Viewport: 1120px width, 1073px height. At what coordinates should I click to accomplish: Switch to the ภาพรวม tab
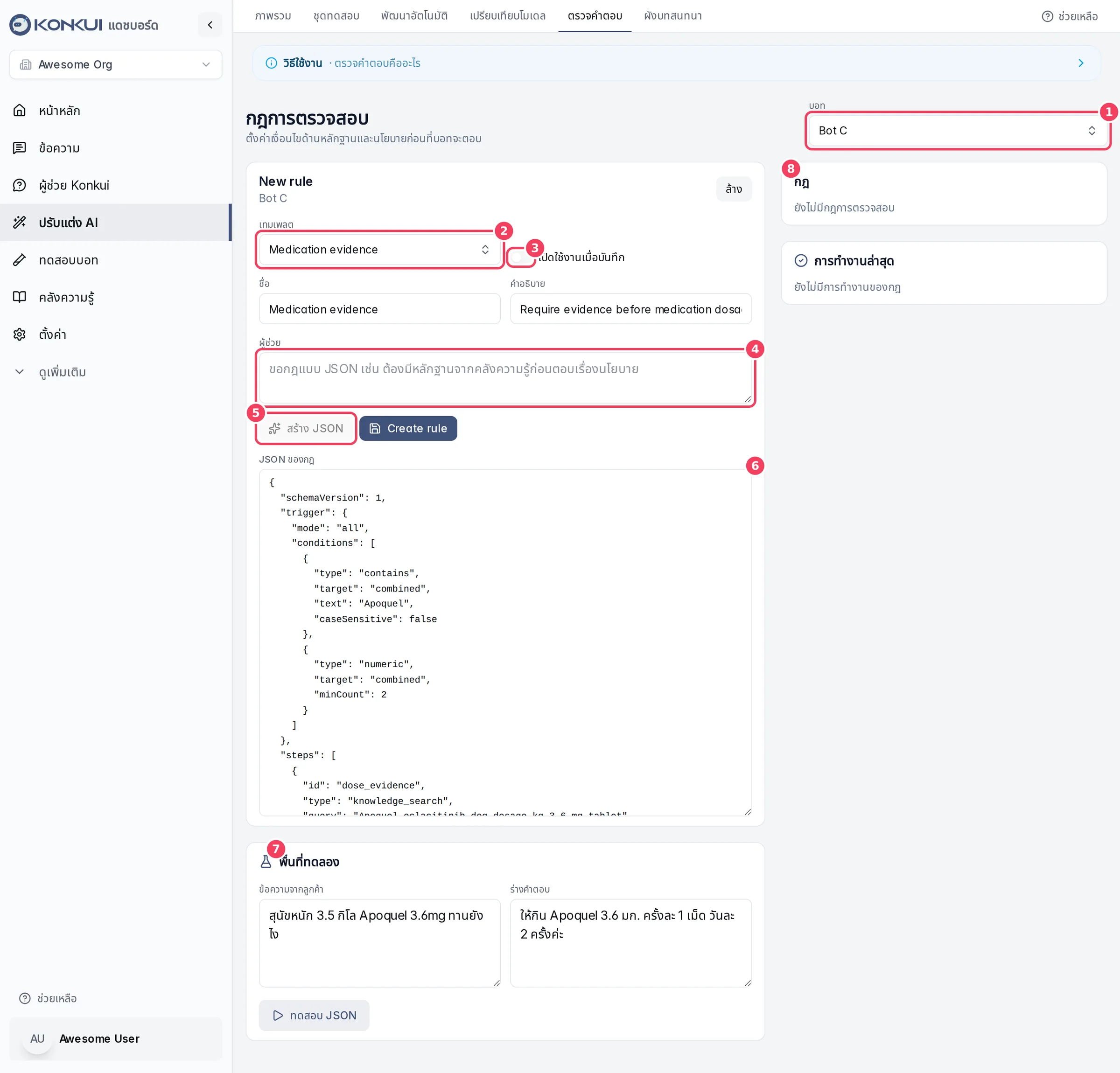(273, 16)
